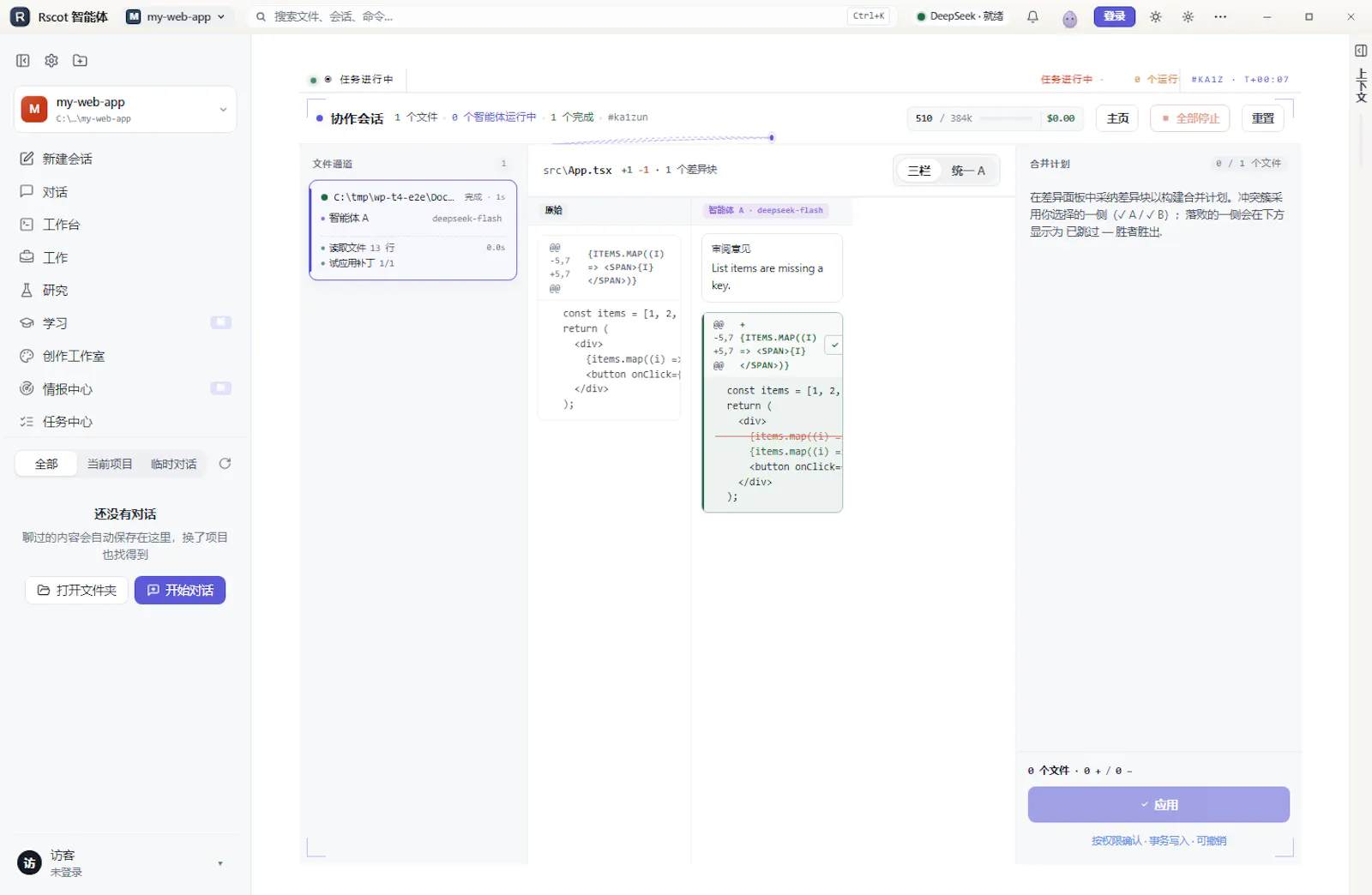Open 新建会话 in the sidebar
The height and width of the screenshot is (895, 1372).
point(125,159)
